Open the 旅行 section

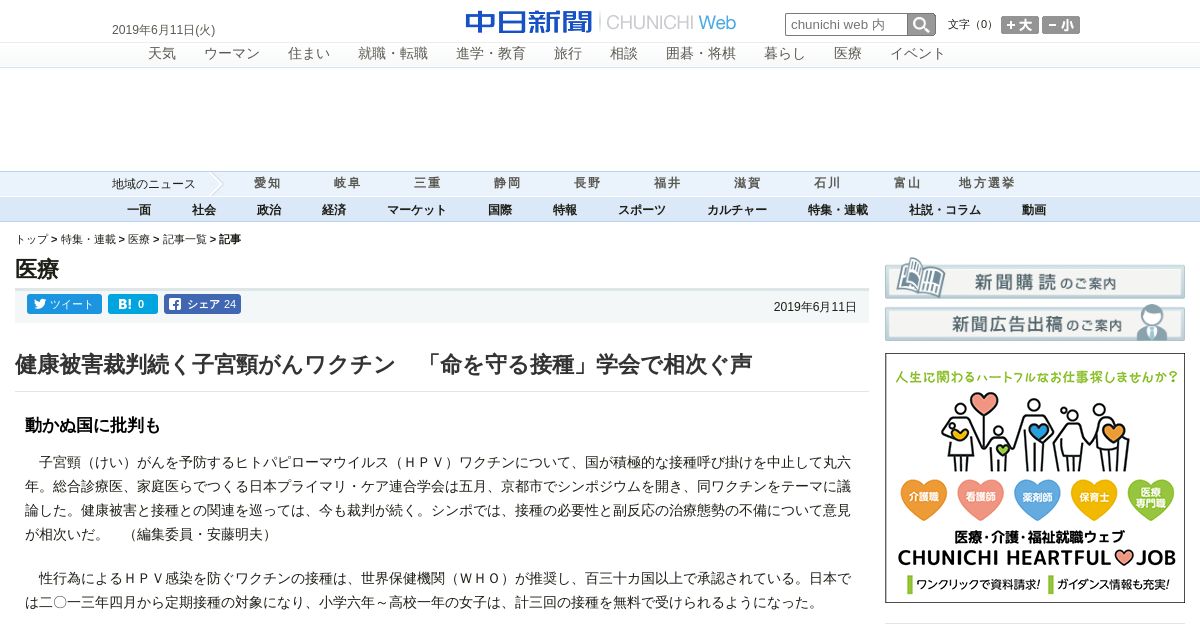click(x=568, y=54)
